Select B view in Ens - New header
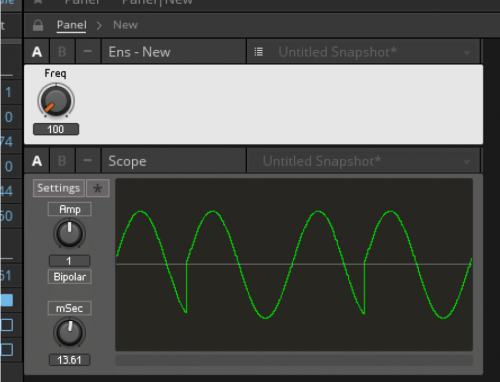Viewport: 500px width, 382px height. [62, 52]
